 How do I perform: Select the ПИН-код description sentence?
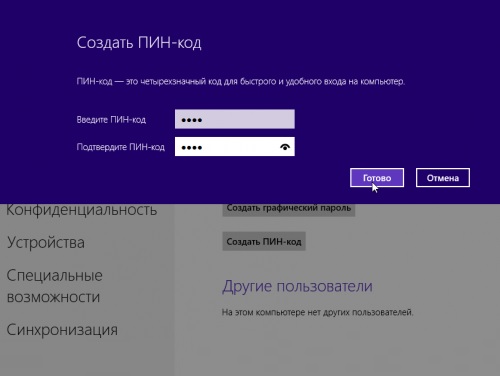pos(241,81)
